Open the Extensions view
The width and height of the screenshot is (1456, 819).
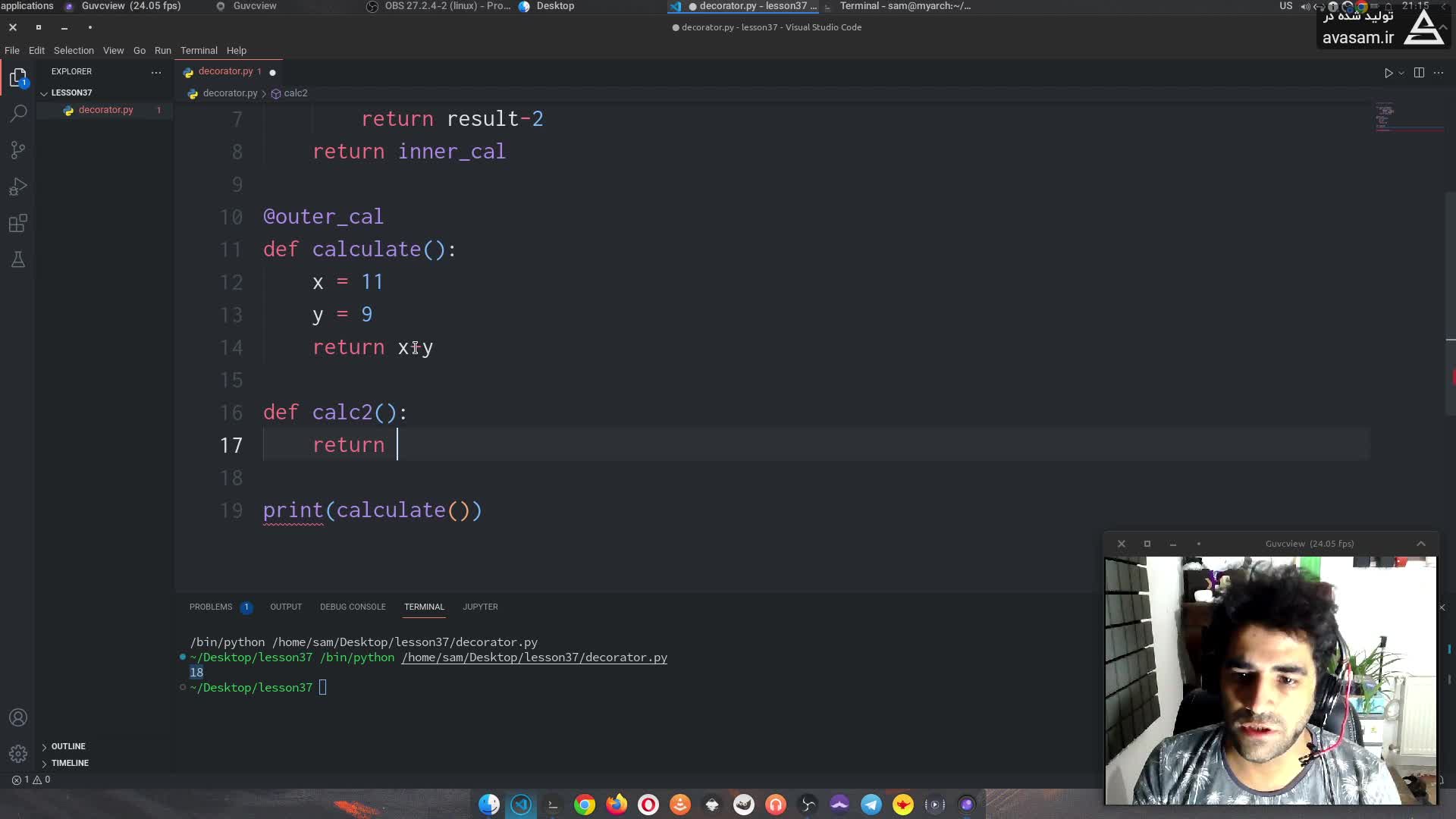pyautogui.click(x=18, y=223)
